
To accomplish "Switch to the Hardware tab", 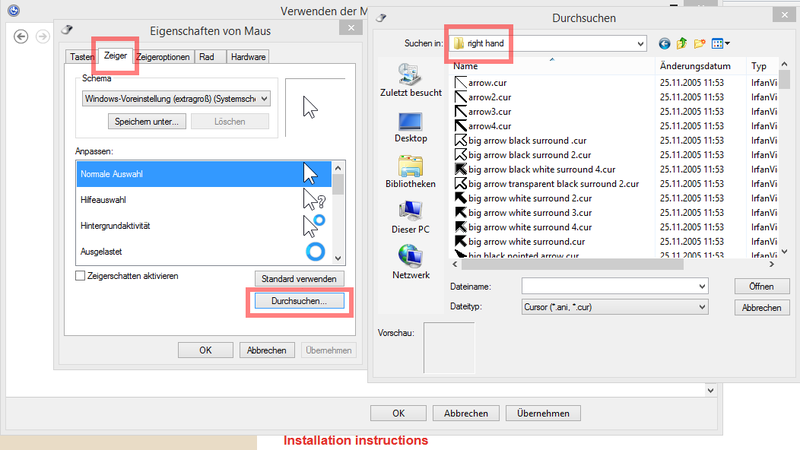I will [248, 57].
